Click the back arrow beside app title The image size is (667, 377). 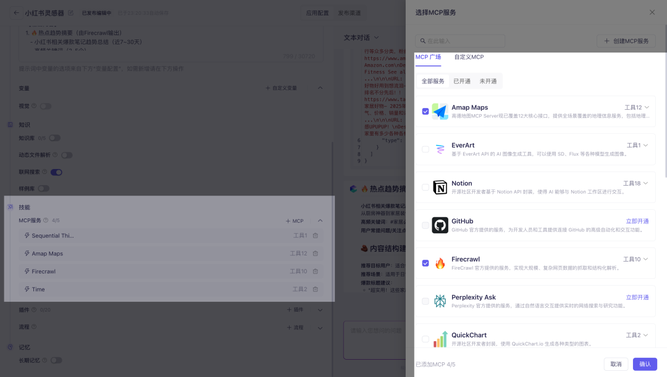click(x=16, y=13)
